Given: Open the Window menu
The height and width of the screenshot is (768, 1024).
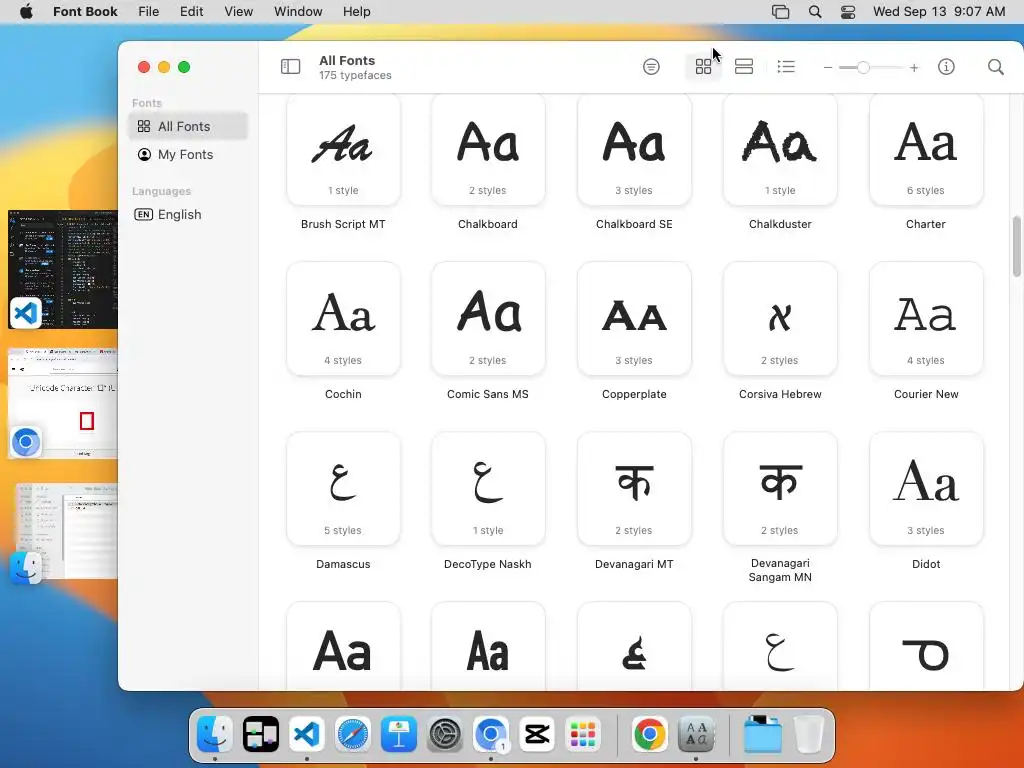Looking at the screenshot, I should click(x=298, y=12).
